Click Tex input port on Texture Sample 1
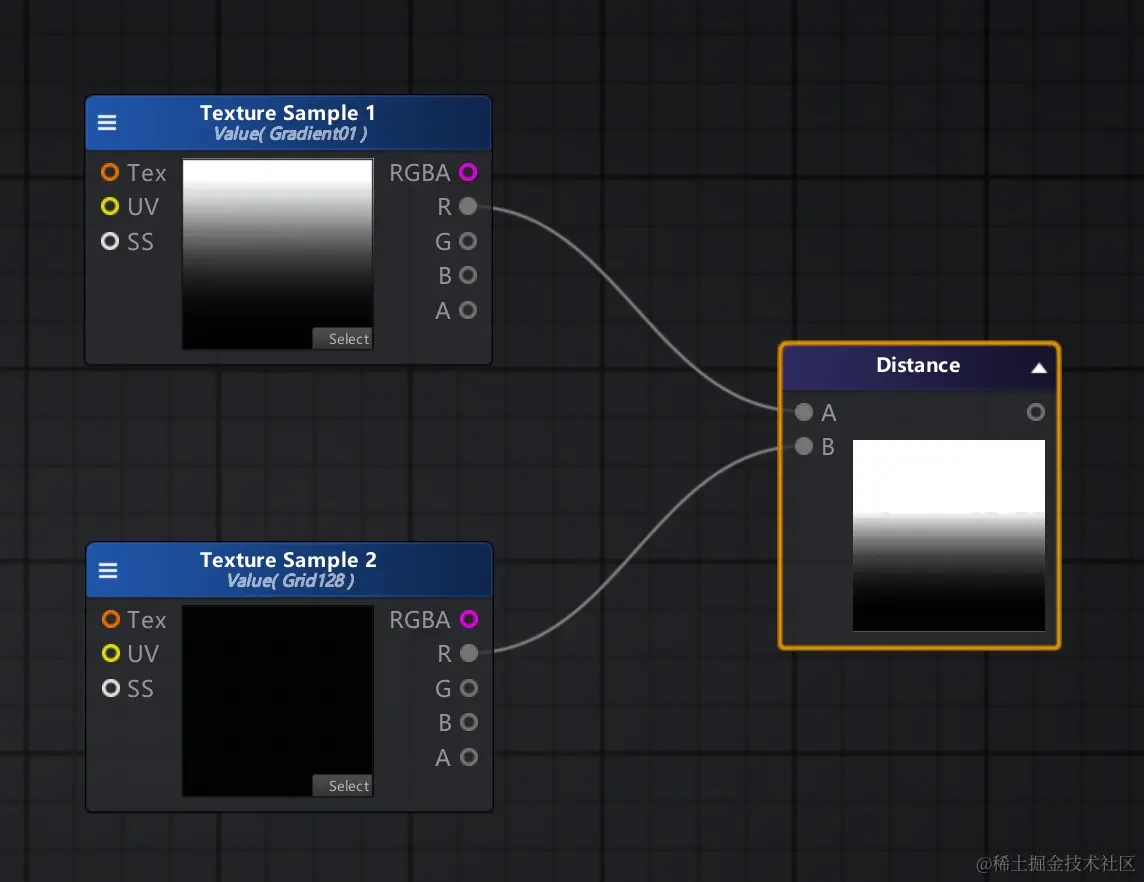 (x=110, y=172)
